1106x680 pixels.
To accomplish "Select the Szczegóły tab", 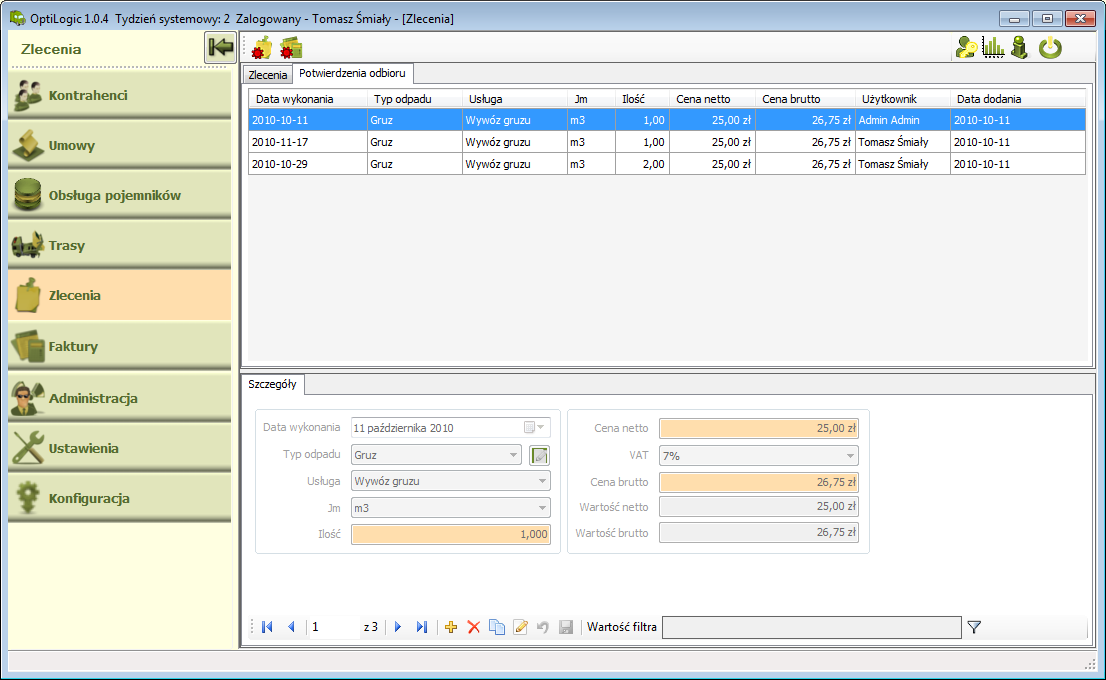I will click(272, 384).
